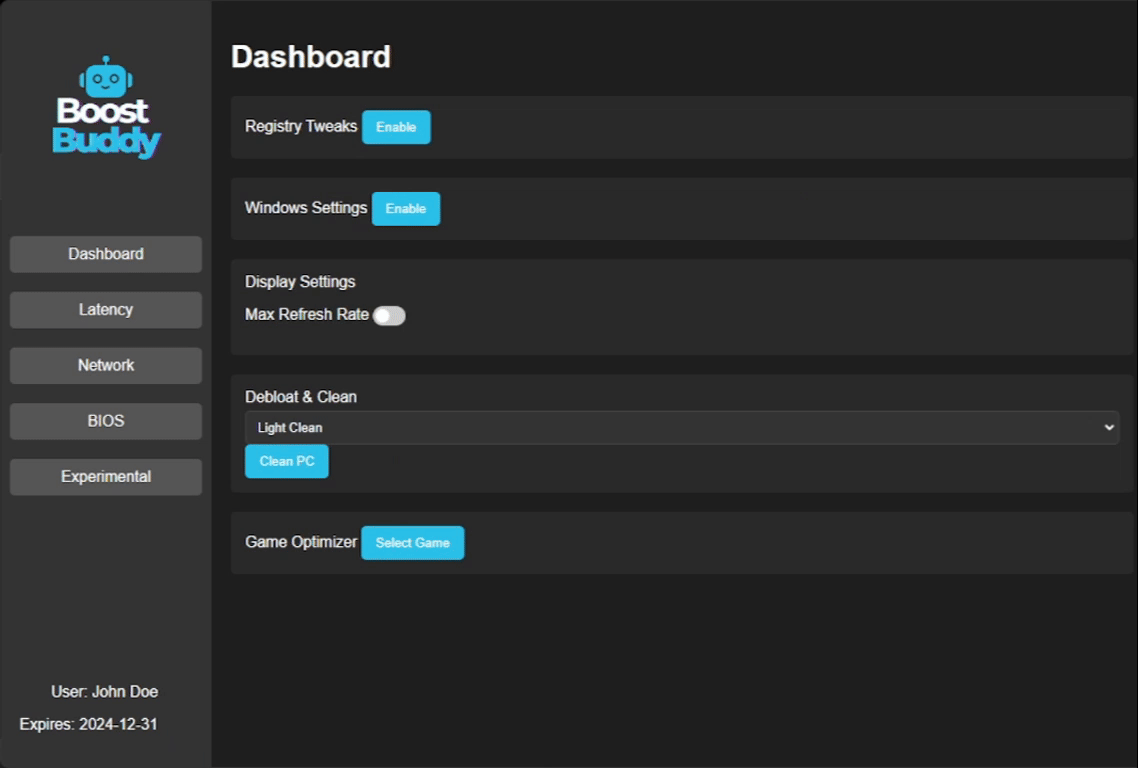Enable Registry Tweaks
Image resolution: width=1138 pixels, height=768 pixels.
pyautogui.click(x=396, y=127)
